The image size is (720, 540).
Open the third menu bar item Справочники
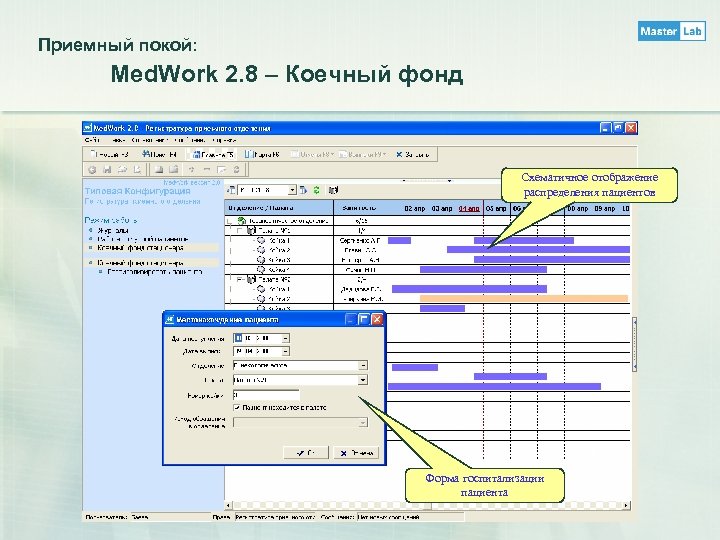pyautogui.click(x=150, y=140)
